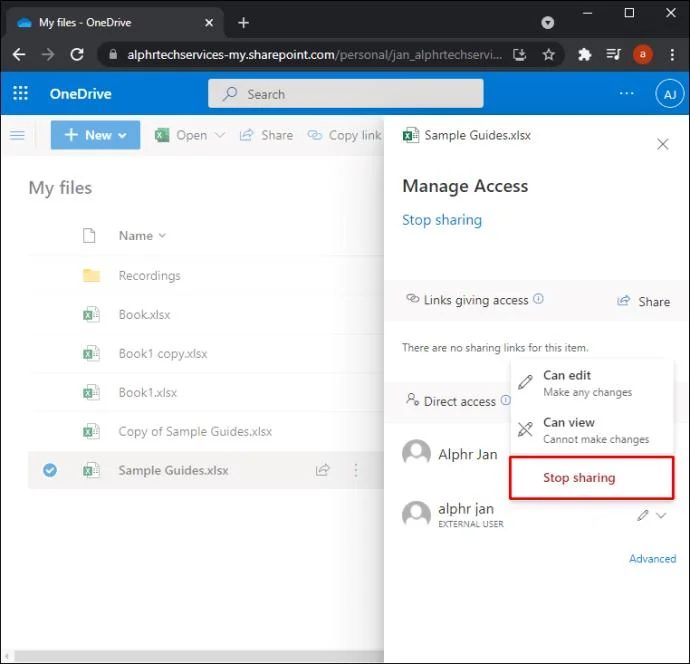Click the Alphr Jan user avatar
Image resolution: width=690 pixels, height=664 pixels.
point(416,453)
